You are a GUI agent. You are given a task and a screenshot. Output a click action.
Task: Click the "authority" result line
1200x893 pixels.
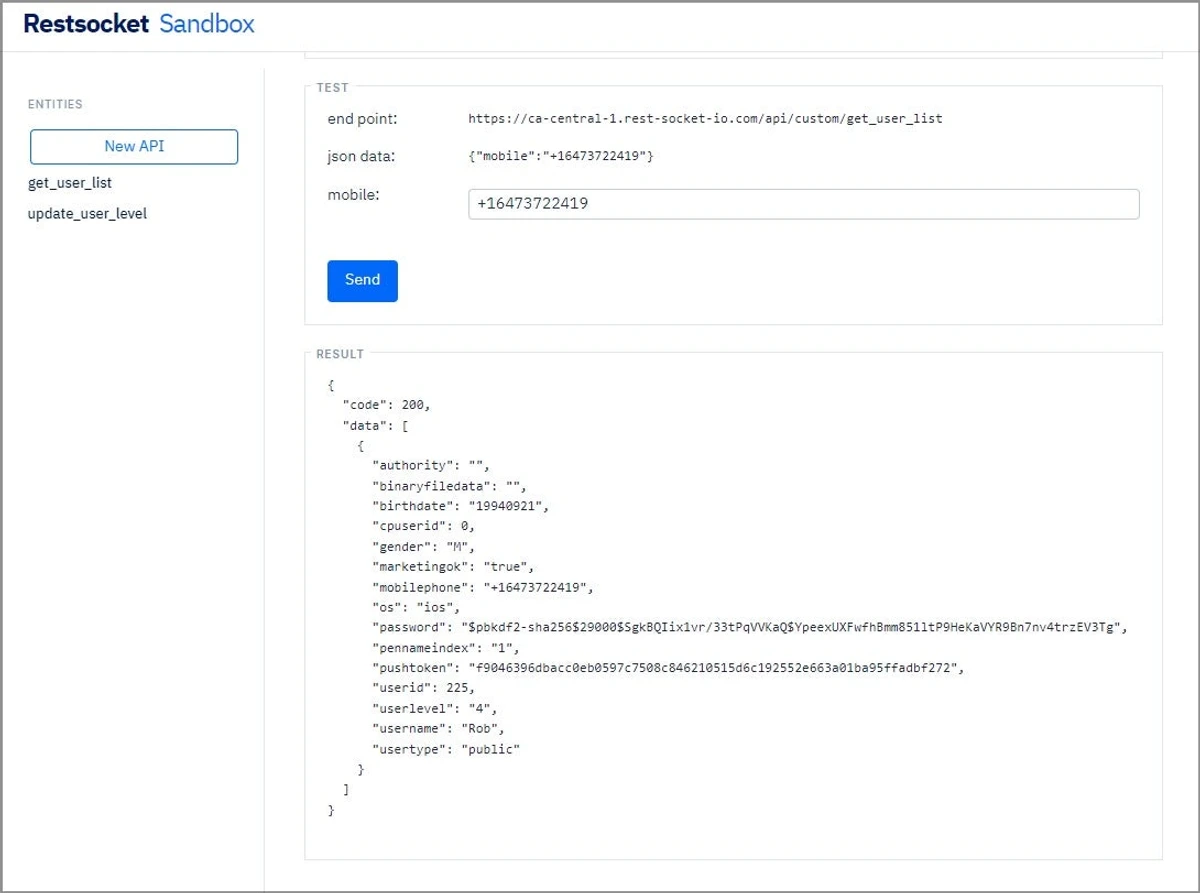431,465
